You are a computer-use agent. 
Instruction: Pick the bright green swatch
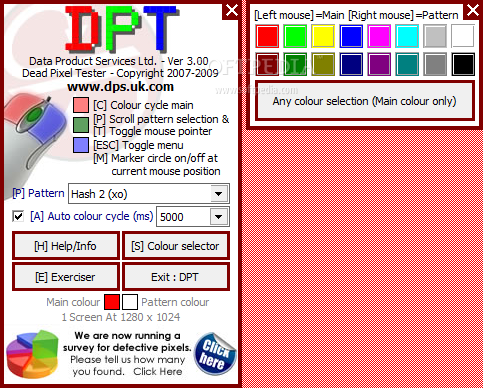[295, 36]
